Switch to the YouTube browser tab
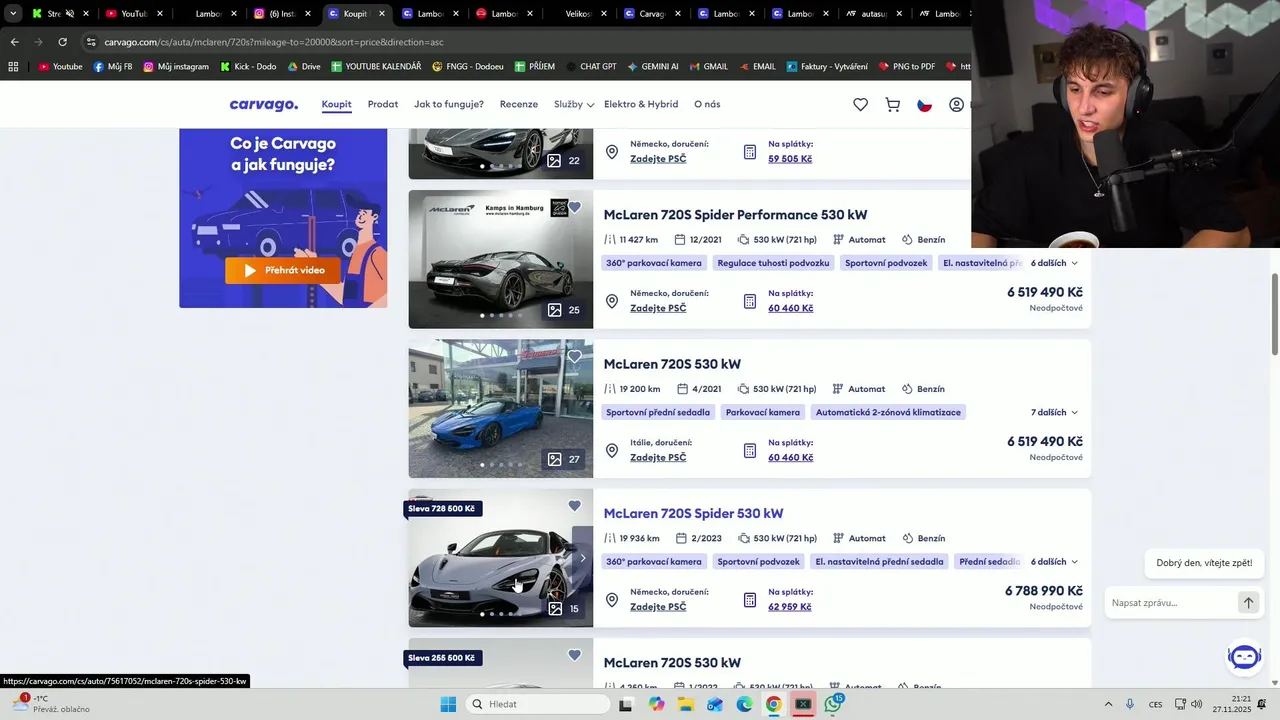Screen dimensions: 1280x720 tap(133, 14)
